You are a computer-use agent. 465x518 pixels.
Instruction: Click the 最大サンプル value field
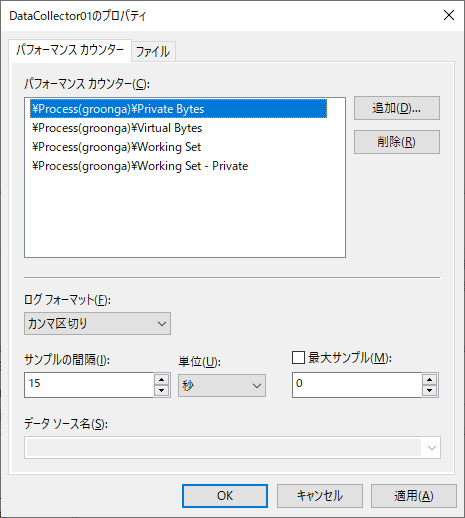tap(357, 385)
